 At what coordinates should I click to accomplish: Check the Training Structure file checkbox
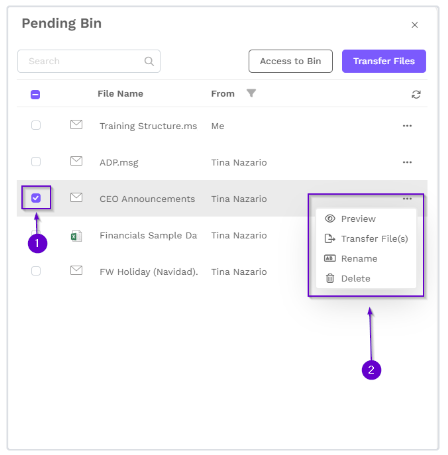[x=36, y=125]
